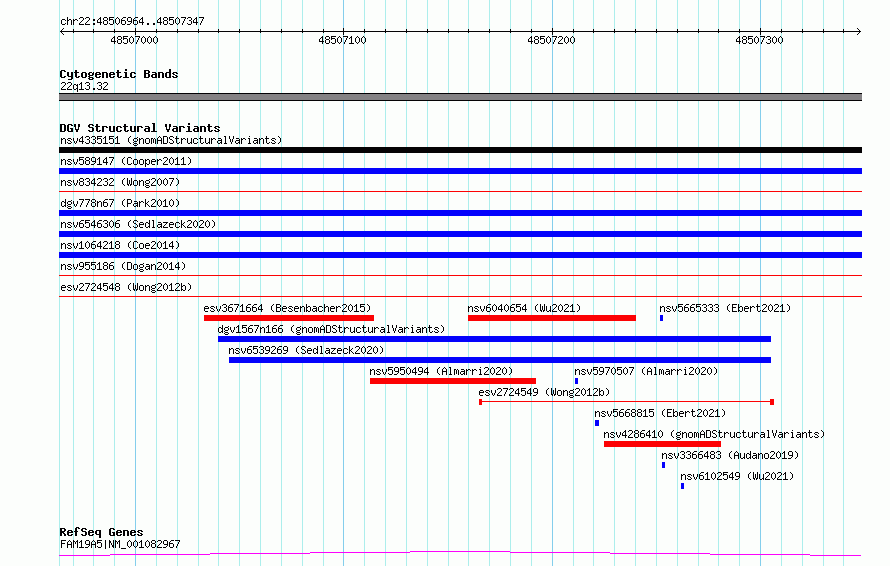Click esv3671664 (Besenbacher2015) label

tap(287, 308)
